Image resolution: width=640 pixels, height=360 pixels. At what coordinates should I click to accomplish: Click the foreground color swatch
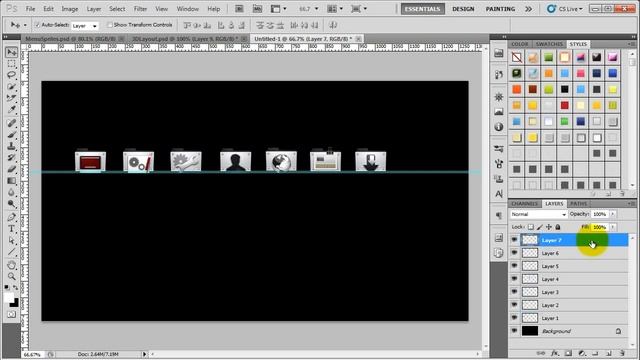click(8, 298)
